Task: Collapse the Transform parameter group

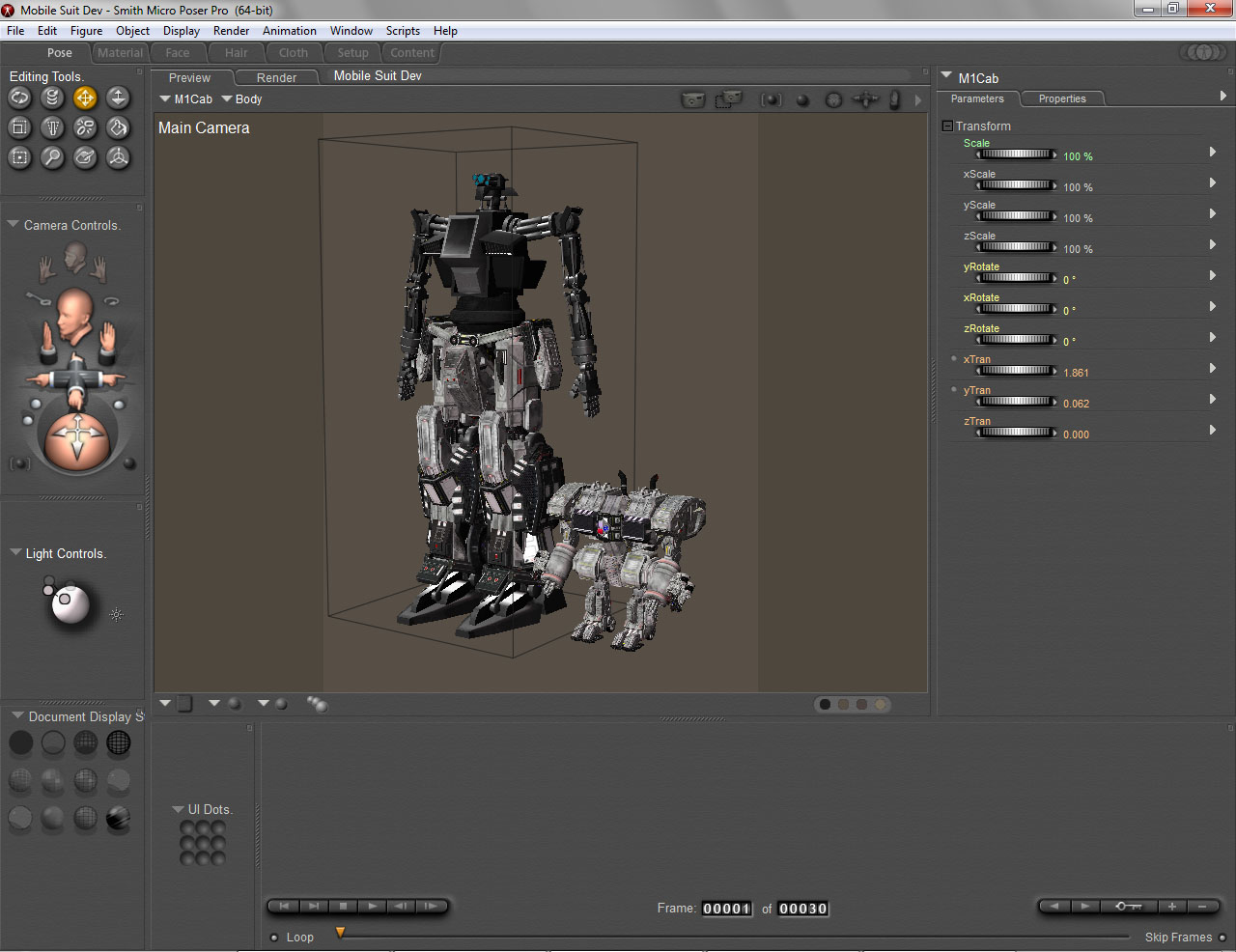Action: pyautogui.click(x=947, y=126)
